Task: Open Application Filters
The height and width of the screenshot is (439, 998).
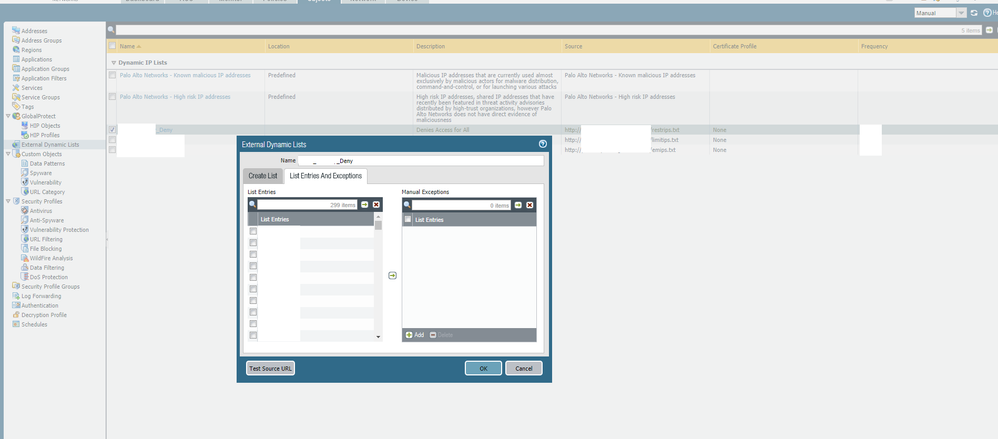Action: (x=44, y=78)
